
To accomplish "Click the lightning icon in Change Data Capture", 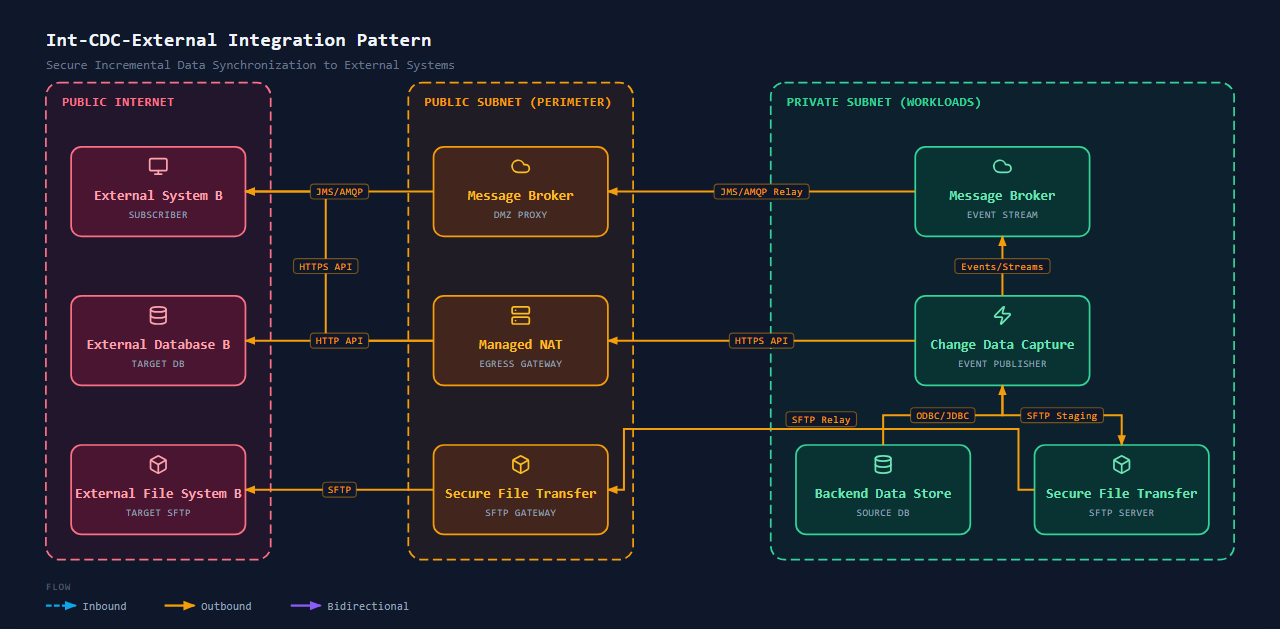I will coord(1002,316).
